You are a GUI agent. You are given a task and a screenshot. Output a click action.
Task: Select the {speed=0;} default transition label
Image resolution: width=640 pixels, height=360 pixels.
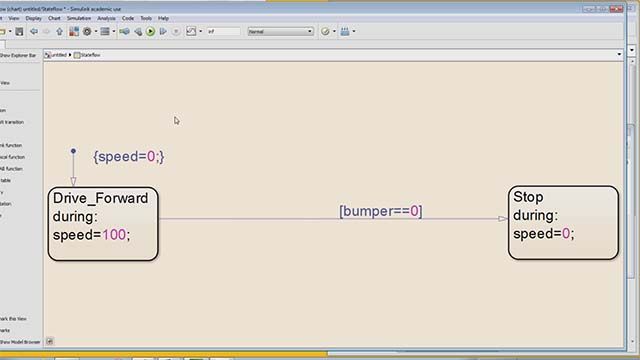click(129, 156)
